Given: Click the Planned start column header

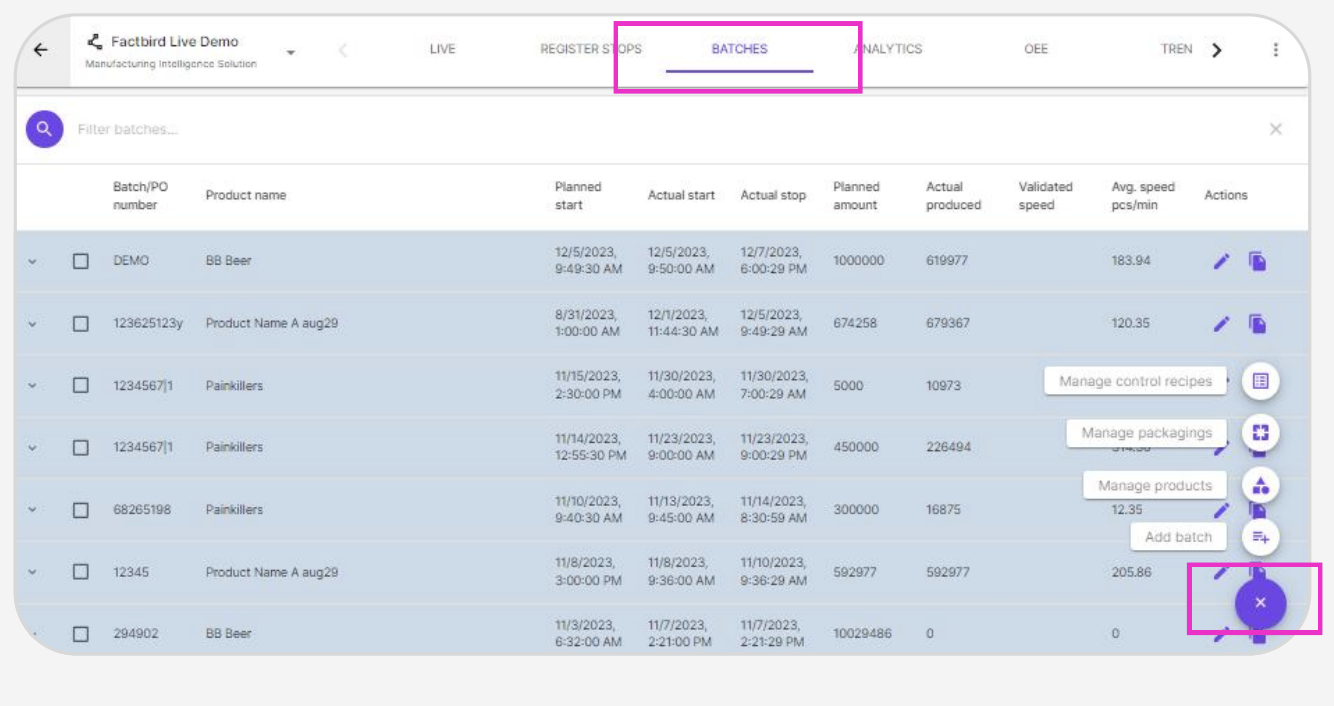Looking at the screenshot, I should 578,196.
